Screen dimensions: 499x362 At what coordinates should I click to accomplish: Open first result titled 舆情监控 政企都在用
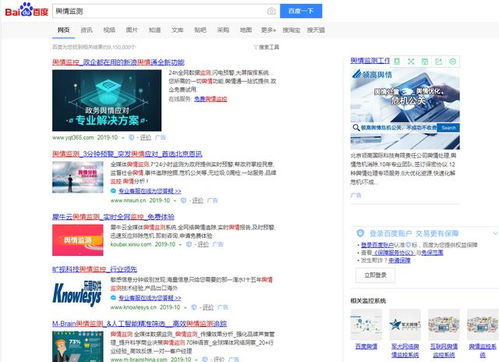tap(118, 62)
